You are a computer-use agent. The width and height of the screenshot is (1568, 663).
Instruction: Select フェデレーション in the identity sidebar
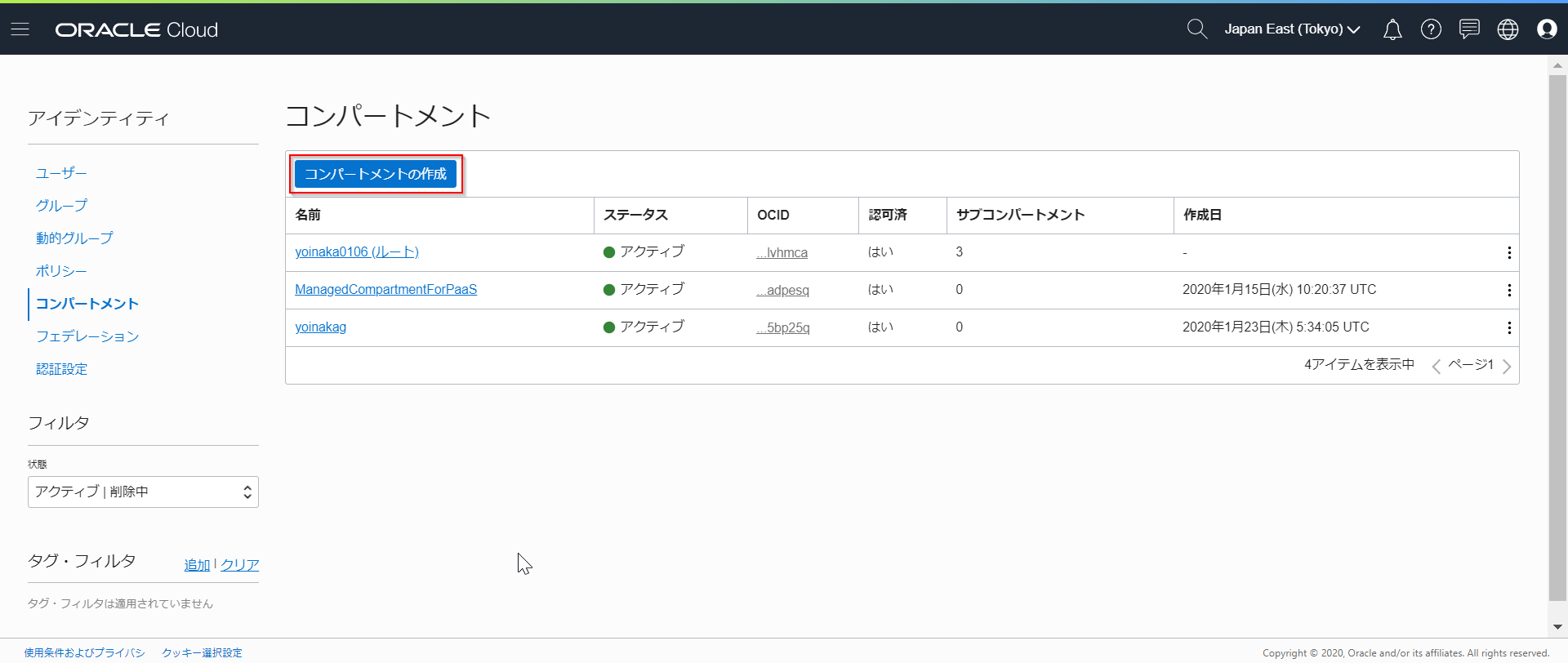pyautogui.click(x=87, y=336)
